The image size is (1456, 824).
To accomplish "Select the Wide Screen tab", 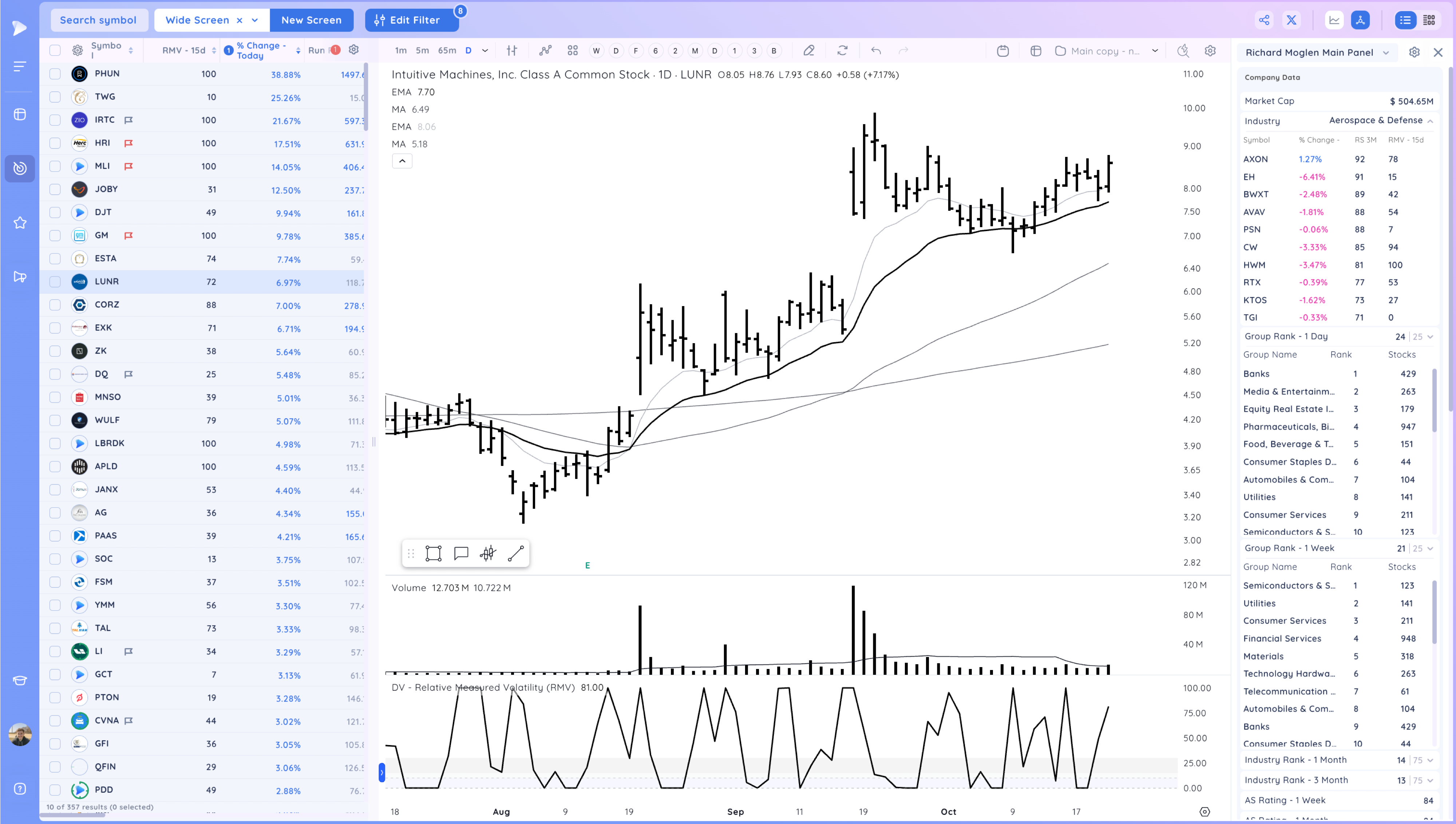I will click(197, 20).
